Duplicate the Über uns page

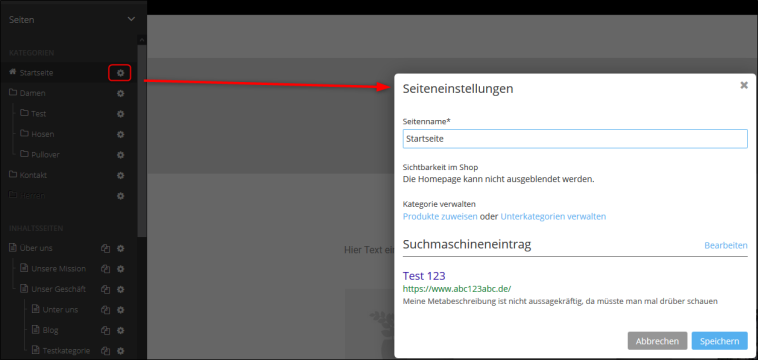[105, 248]
